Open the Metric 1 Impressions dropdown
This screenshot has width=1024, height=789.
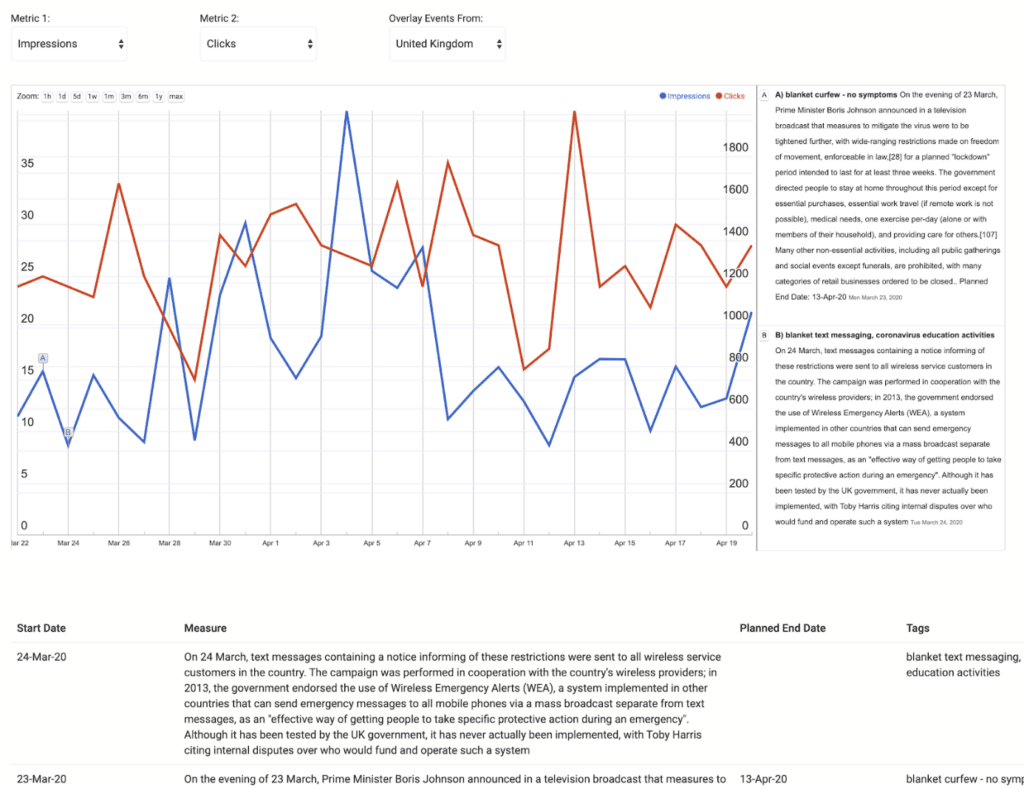coord(69,44)
